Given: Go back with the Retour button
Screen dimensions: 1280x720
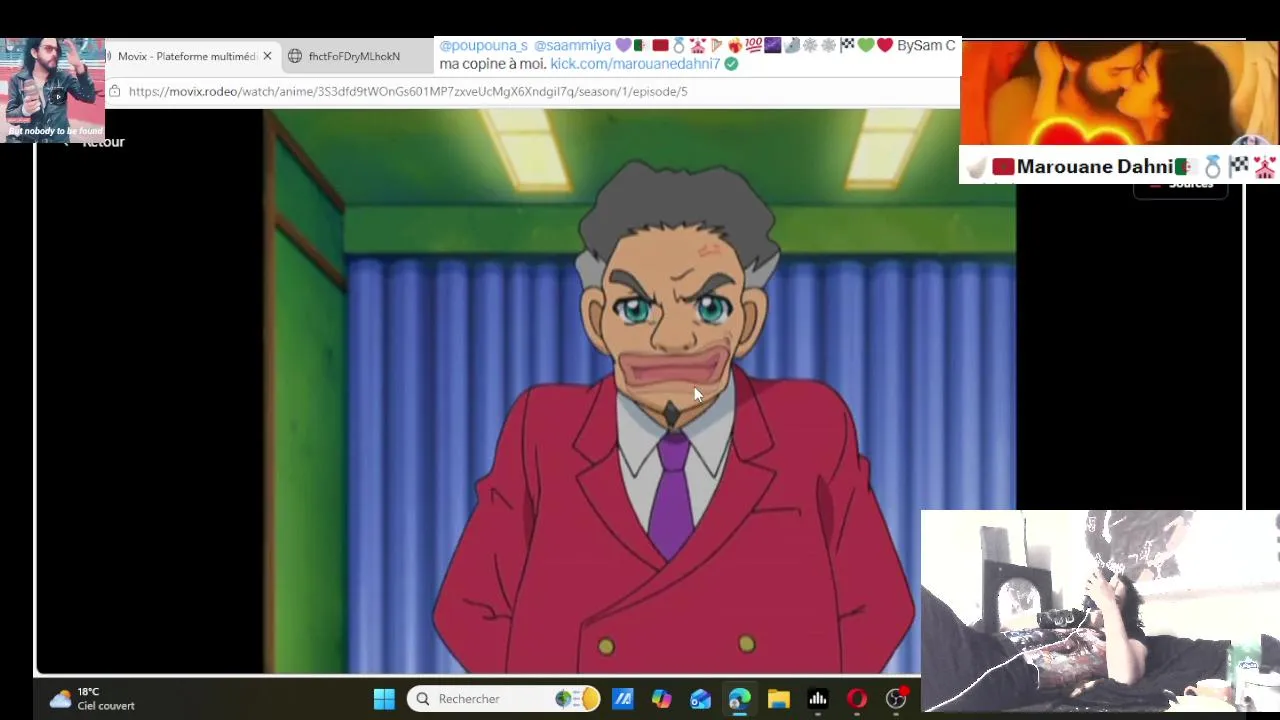Looking at the screenshot, I should [x=93, y=142].
